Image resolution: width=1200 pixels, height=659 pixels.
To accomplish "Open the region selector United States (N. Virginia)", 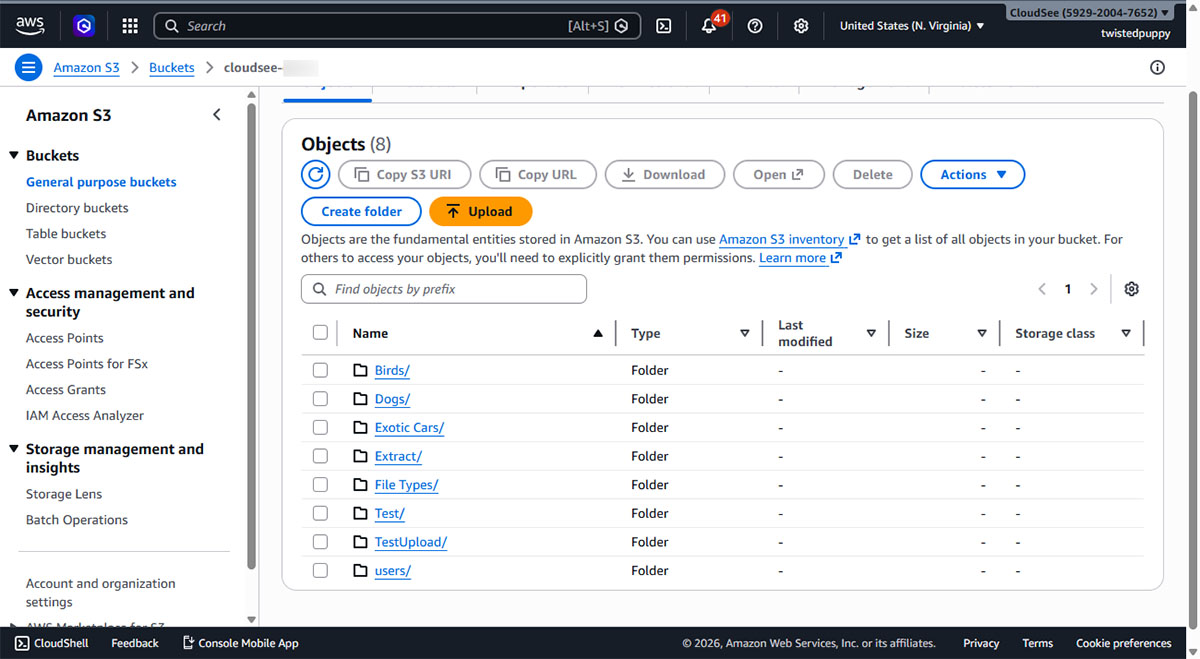I will 912,26.
